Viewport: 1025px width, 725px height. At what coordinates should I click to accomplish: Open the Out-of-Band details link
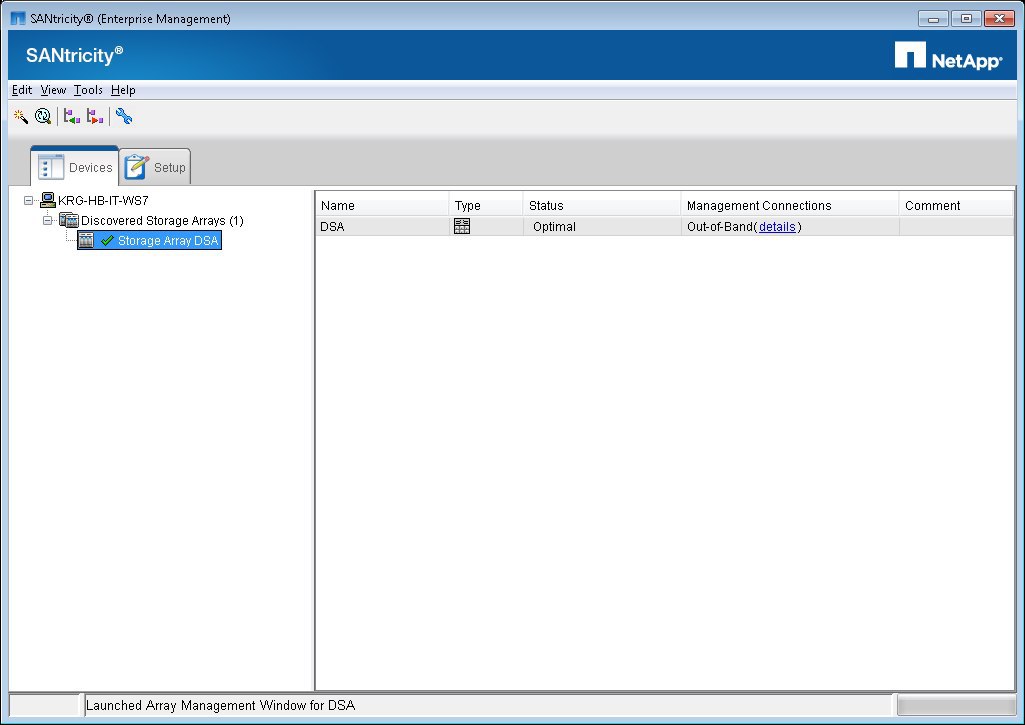tap(777, 227)
